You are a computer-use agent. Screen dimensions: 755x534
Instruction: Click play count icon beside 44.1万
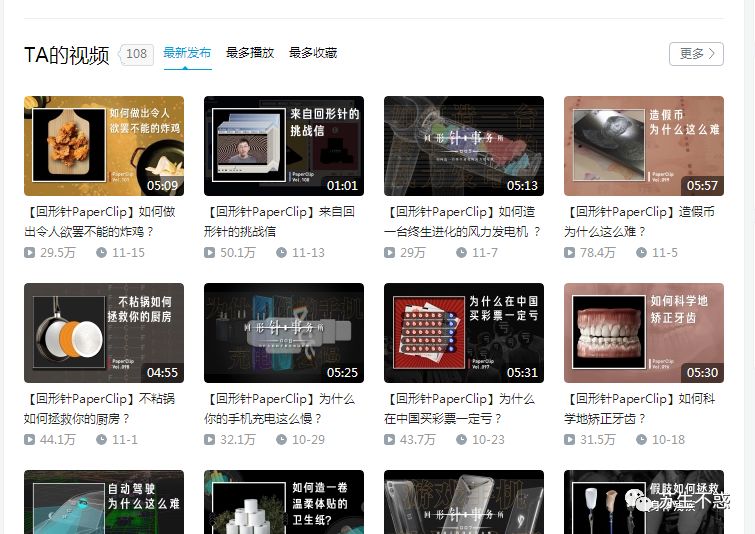29,440
